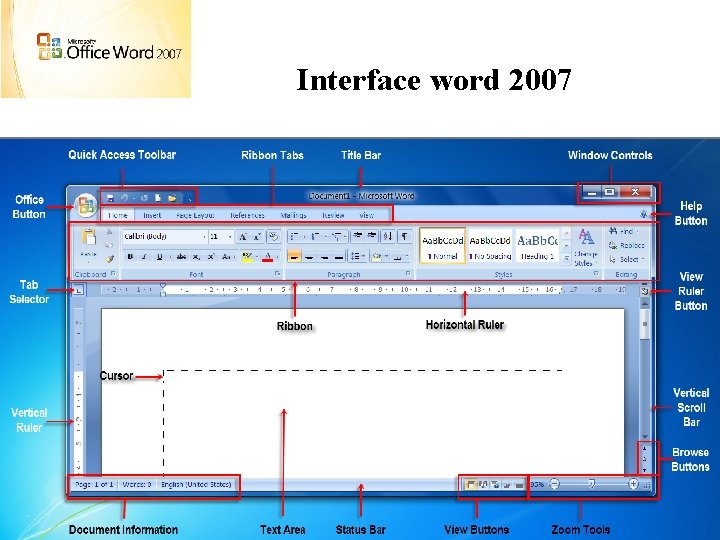
Task: Switch to the View ribbon tab
Action: click(x=366, y=215)
